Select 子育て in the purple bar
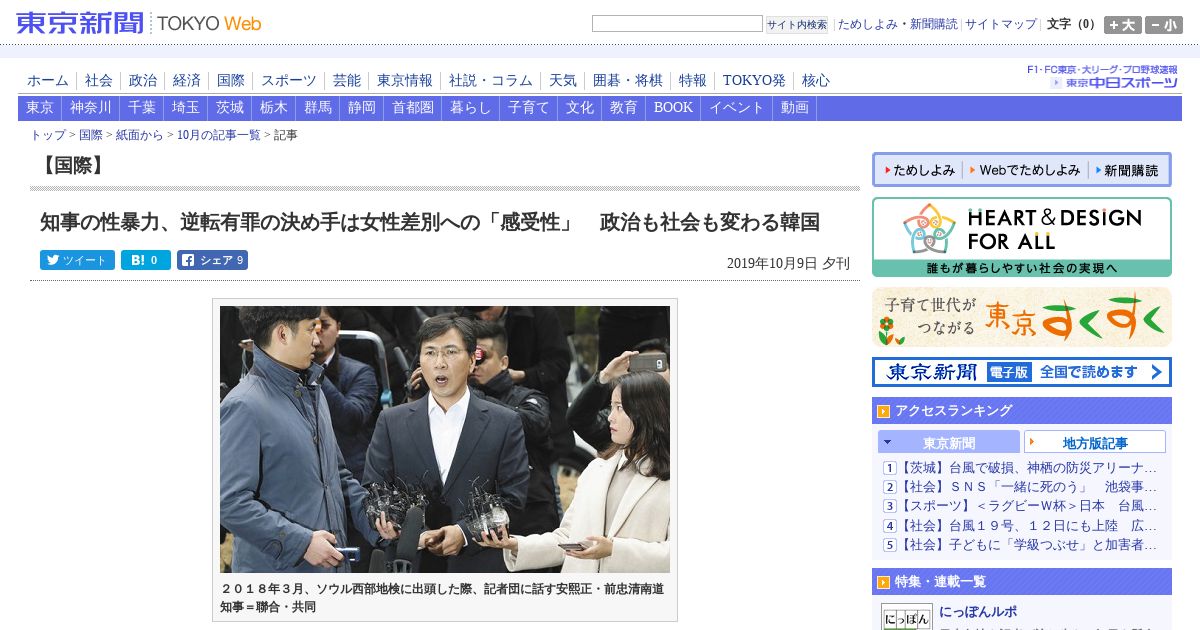Screen dimensions: 1200x630 click(529, 108)
